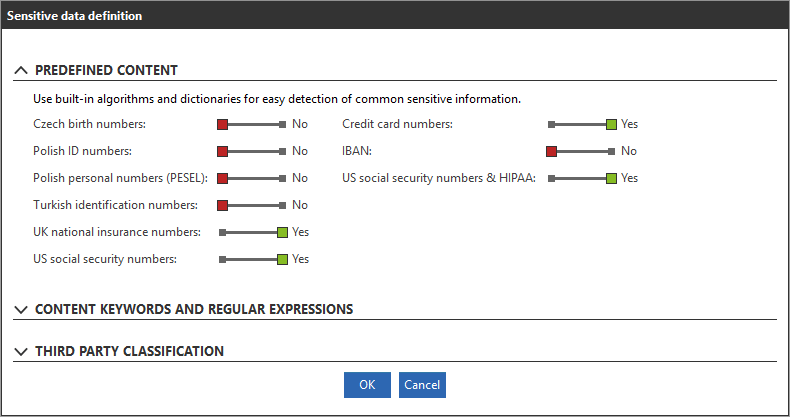The width and height of the screenshot is (790, 417).
Task: Disable Credit card numbers detection
Action: 582,124
